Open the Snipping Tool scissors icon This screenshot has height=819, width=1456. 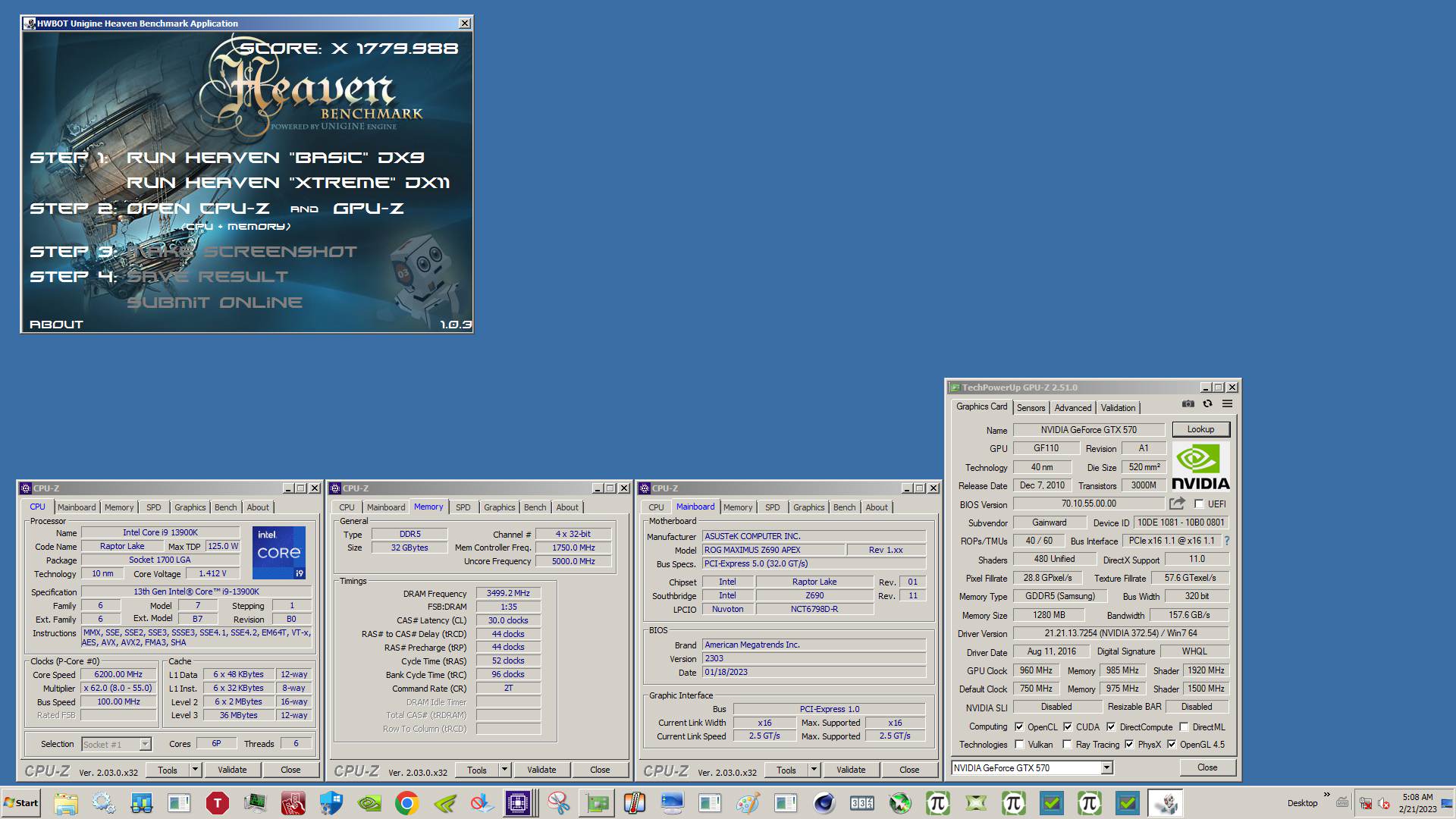(558, 803)
